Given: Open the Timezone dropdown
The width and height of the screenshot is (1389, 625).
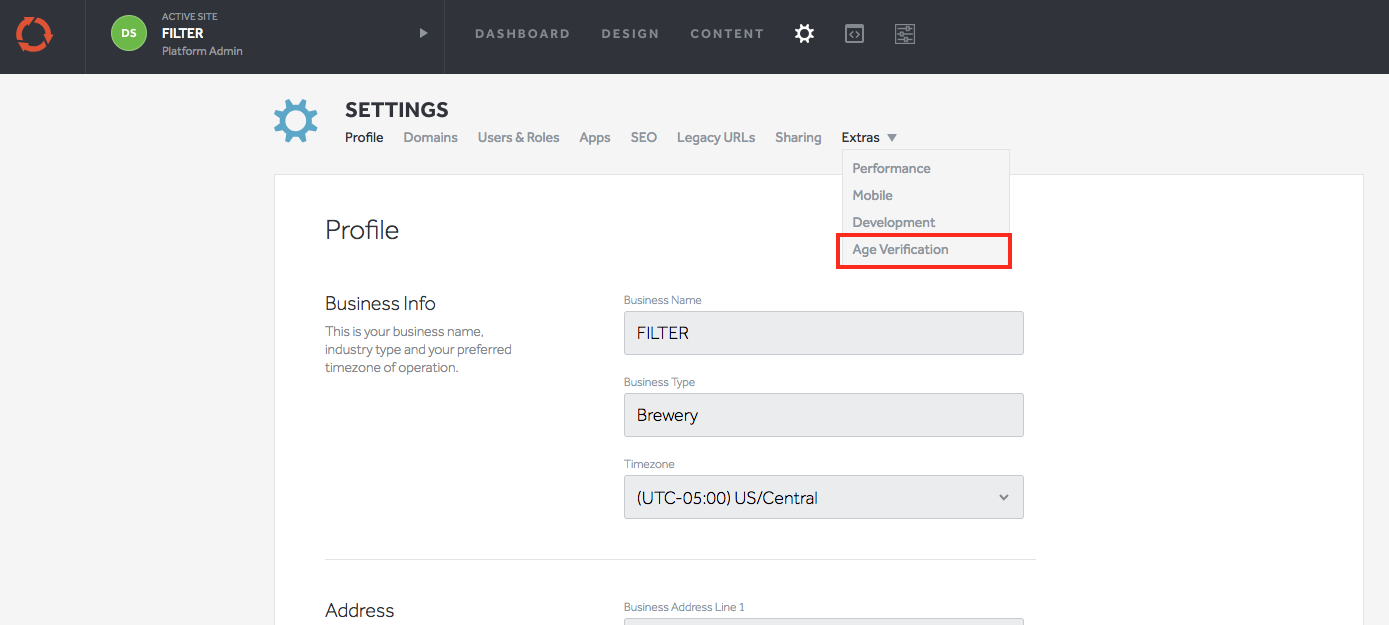Looking at the screenshot, I should (823, 497).
